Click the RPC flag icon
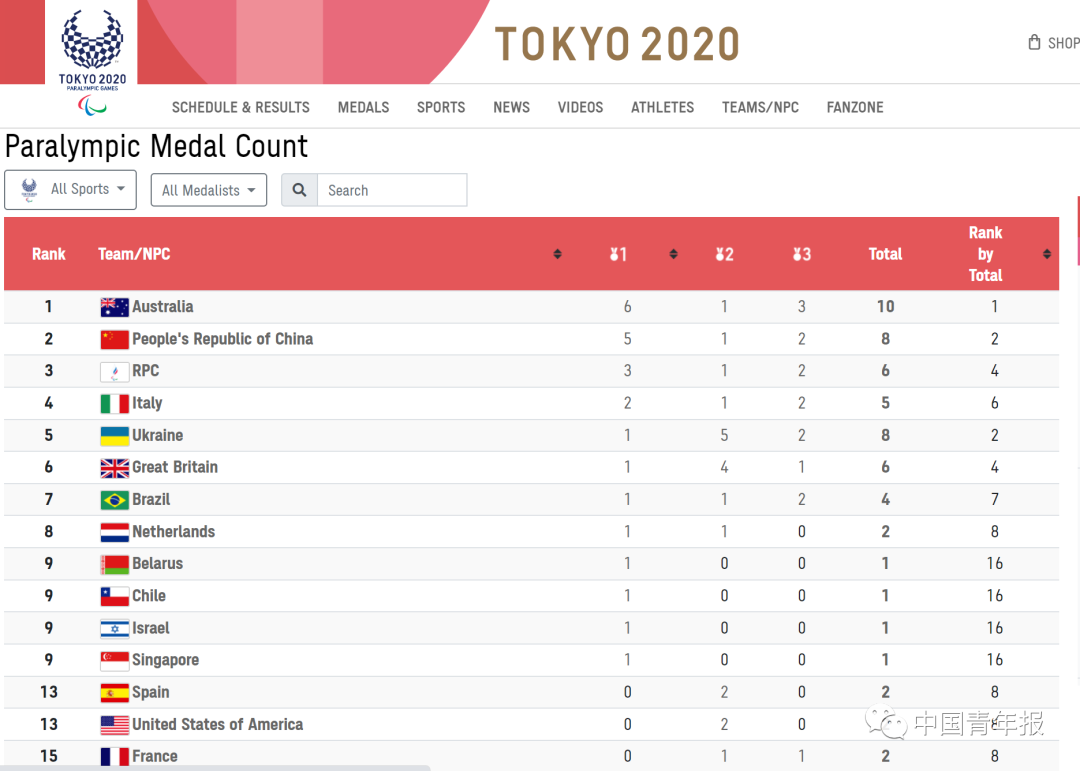Image resolution: width=1080 pixels, height=771 pixels. (114, 371)
